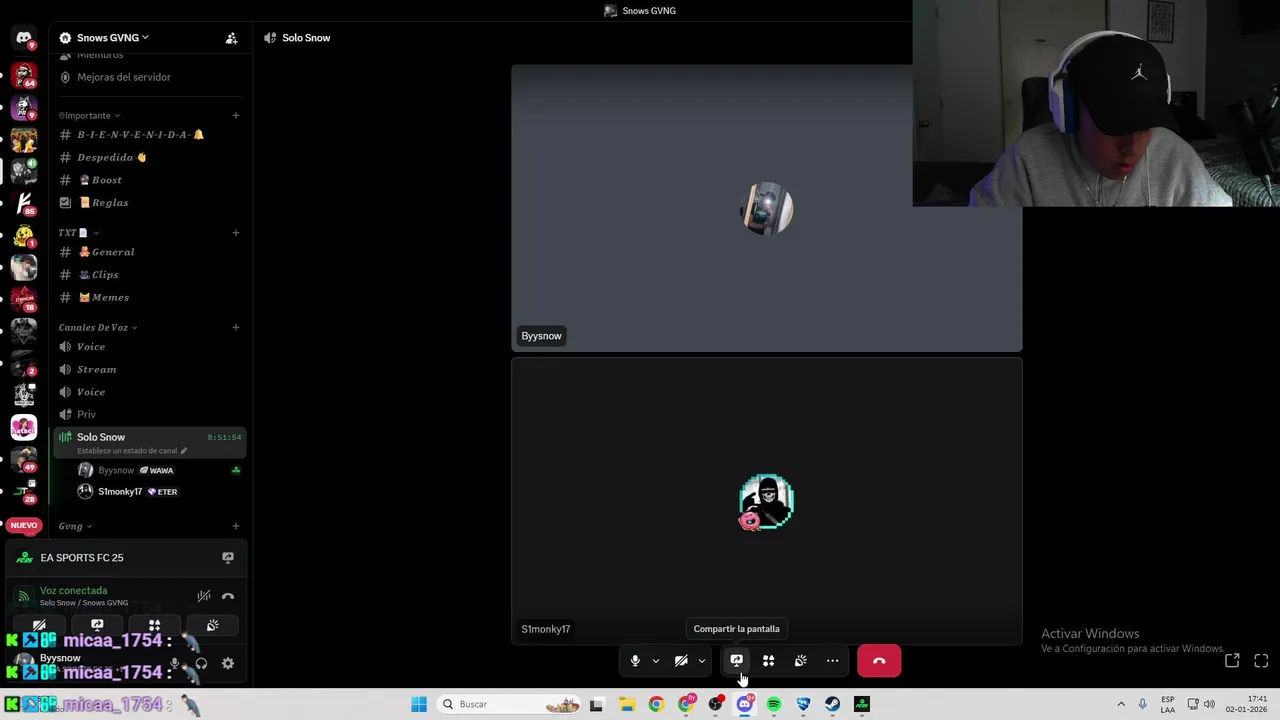Share screen from left voice panel
The image size is (1280, 720).
coord(97,626)
